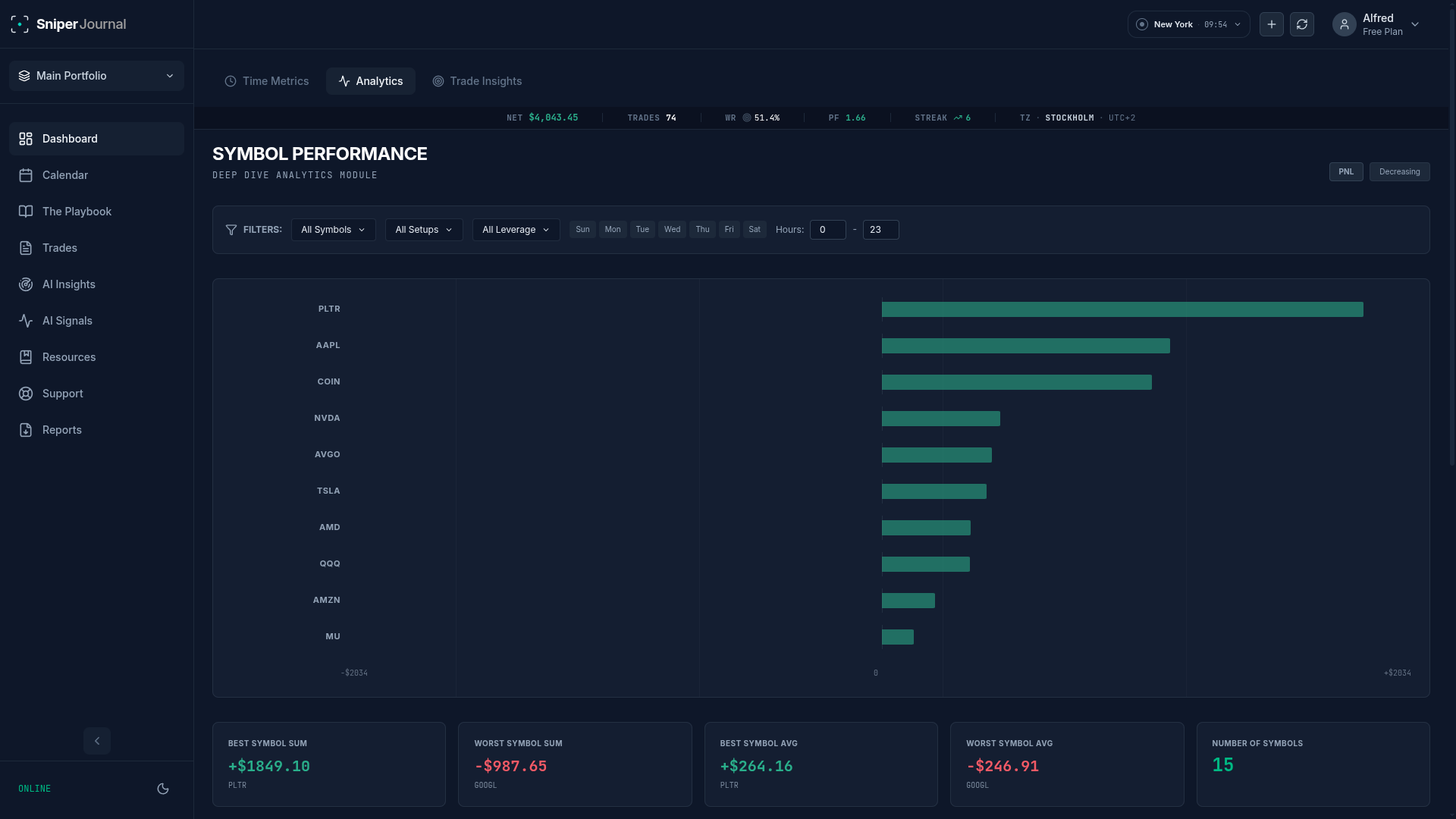
Task: Toggle the Thu day filter
Action: coord(703,229)
